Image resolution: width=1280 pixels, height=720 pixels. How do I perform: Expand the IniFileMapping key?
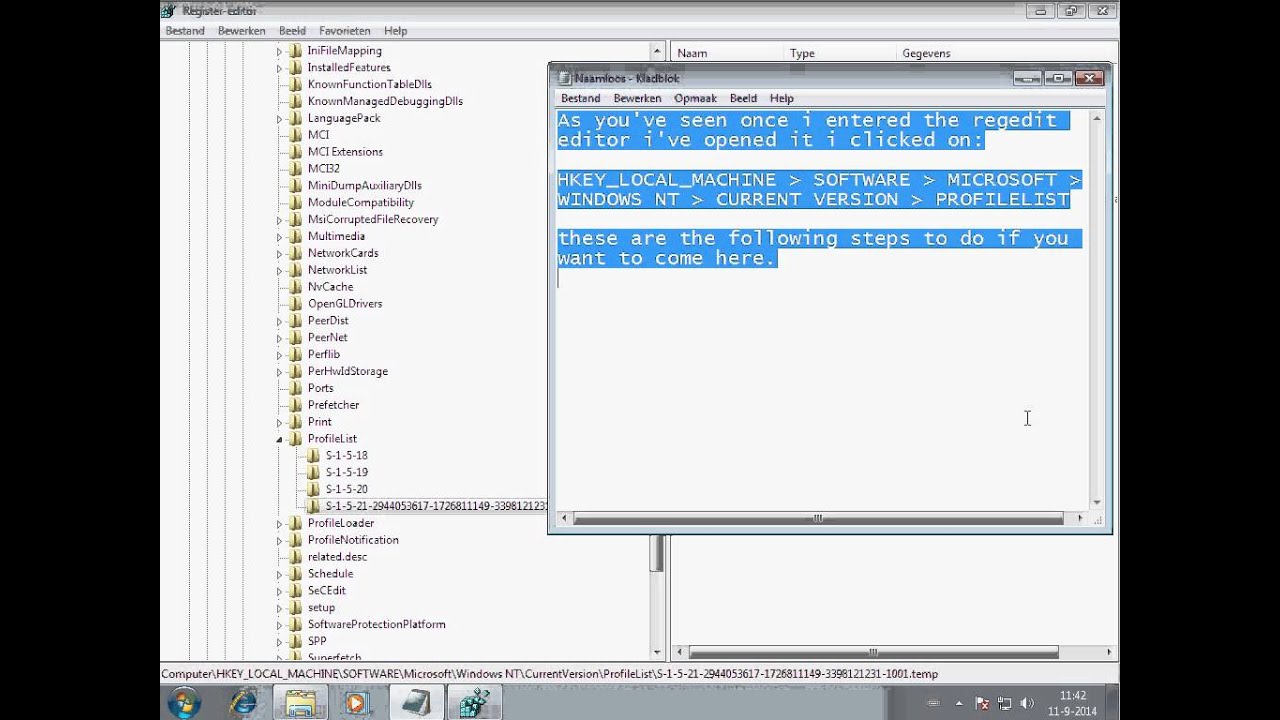point(279,51)
